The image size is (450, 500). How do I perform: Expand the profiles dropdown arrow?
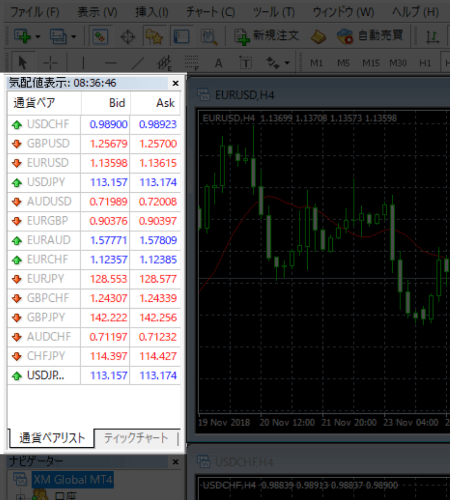73,36
